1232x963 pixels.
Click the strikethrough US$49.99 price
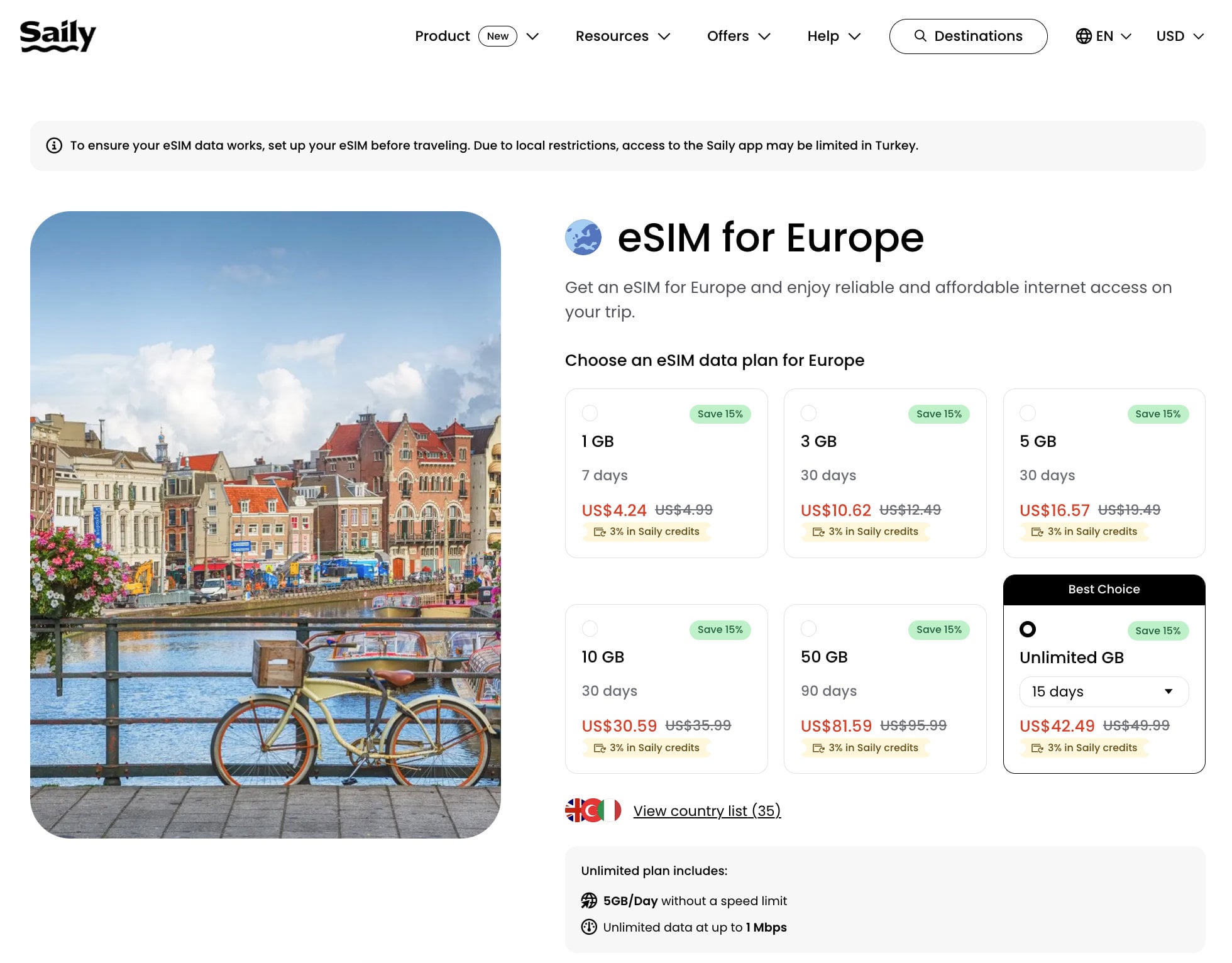coord(1136,725)
